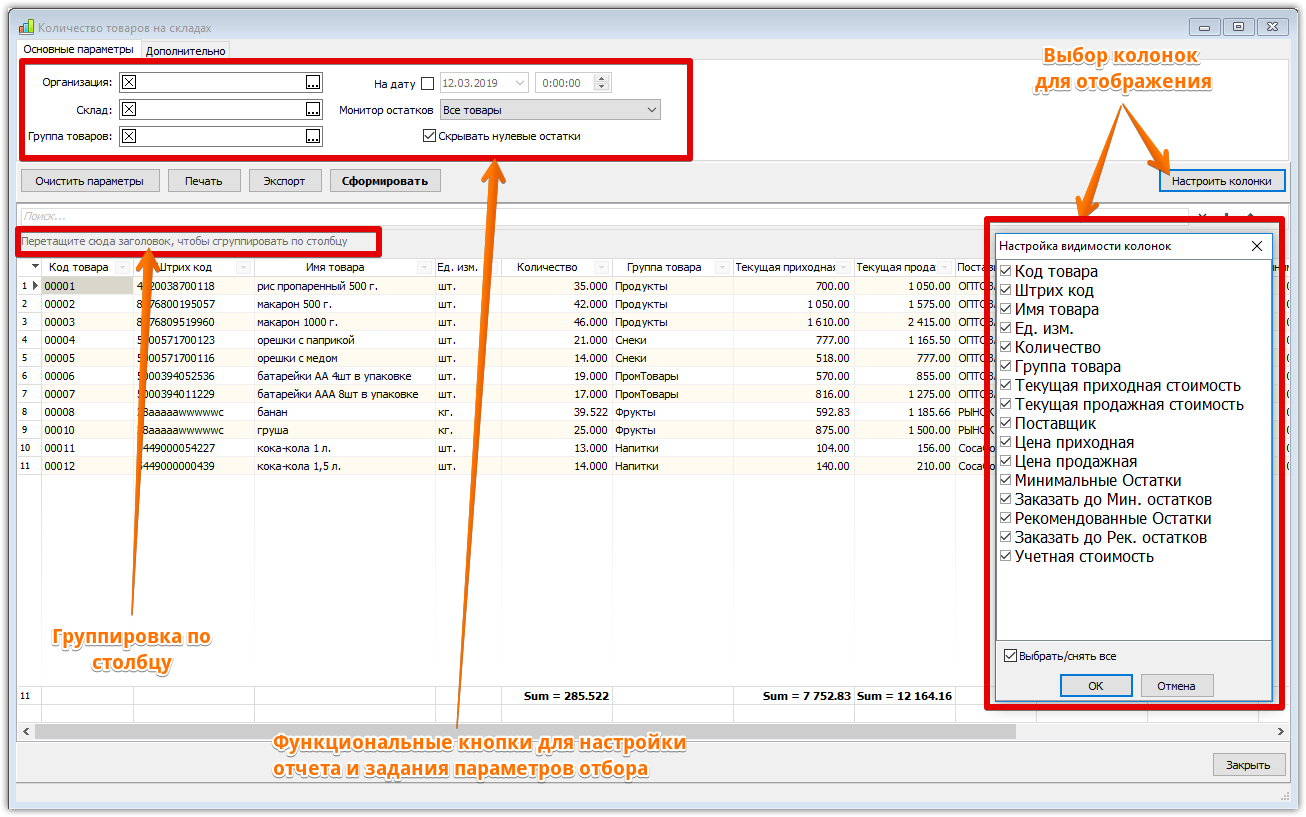Click the Очистить параметры button
The image size is (1306, 817).
click(90, 181)
